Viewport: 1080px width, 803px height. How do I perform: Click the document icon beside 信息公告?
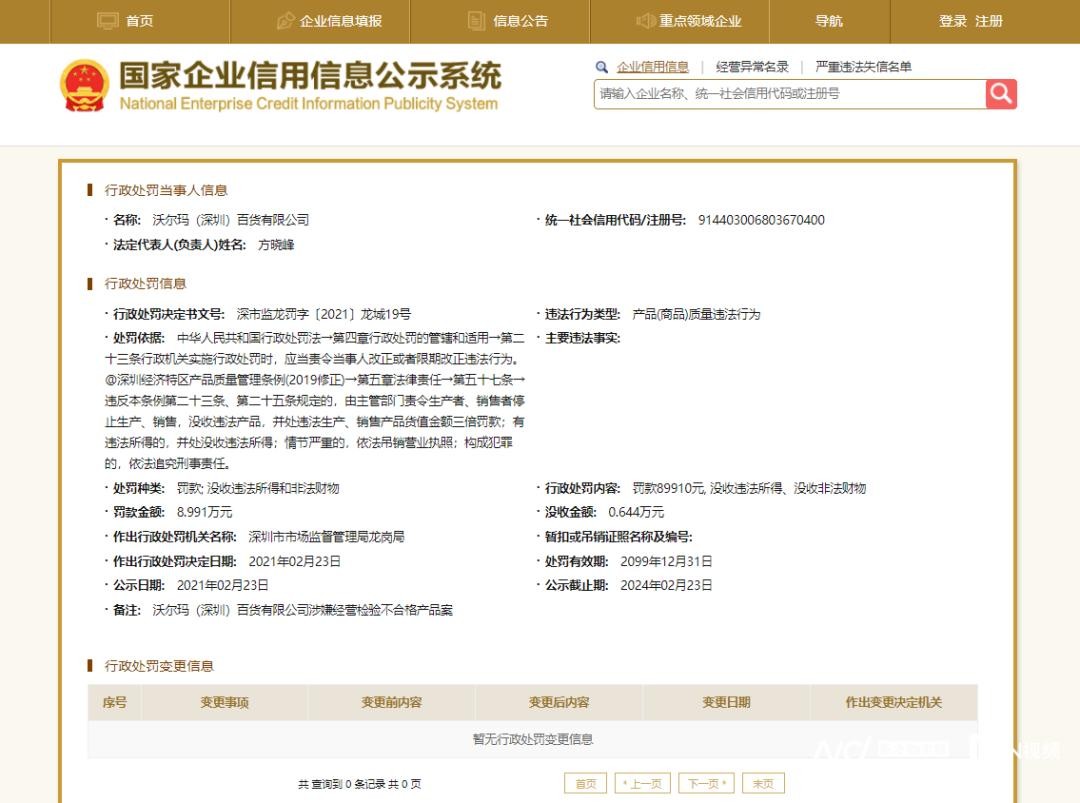(477, 21)
